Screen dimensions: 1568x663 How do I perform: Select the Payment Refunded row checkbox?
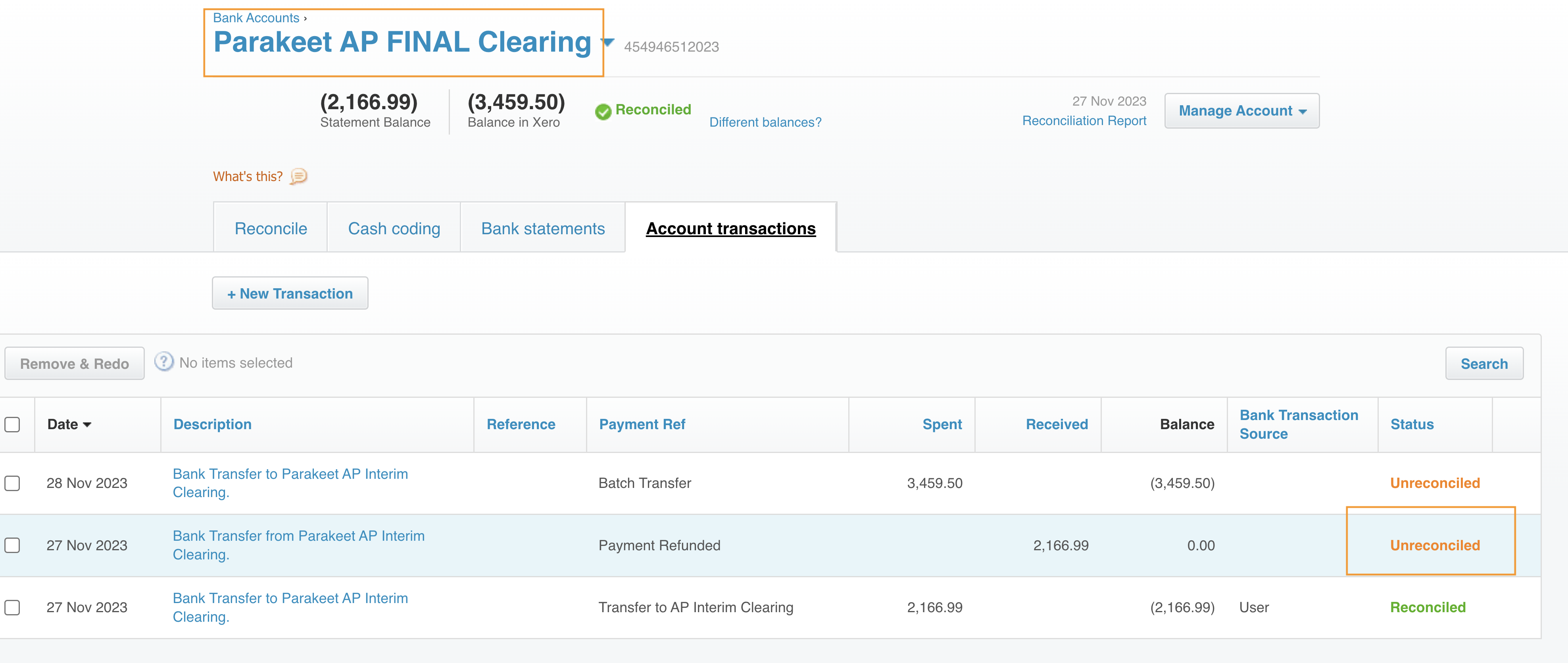click(x=12, y=545)
